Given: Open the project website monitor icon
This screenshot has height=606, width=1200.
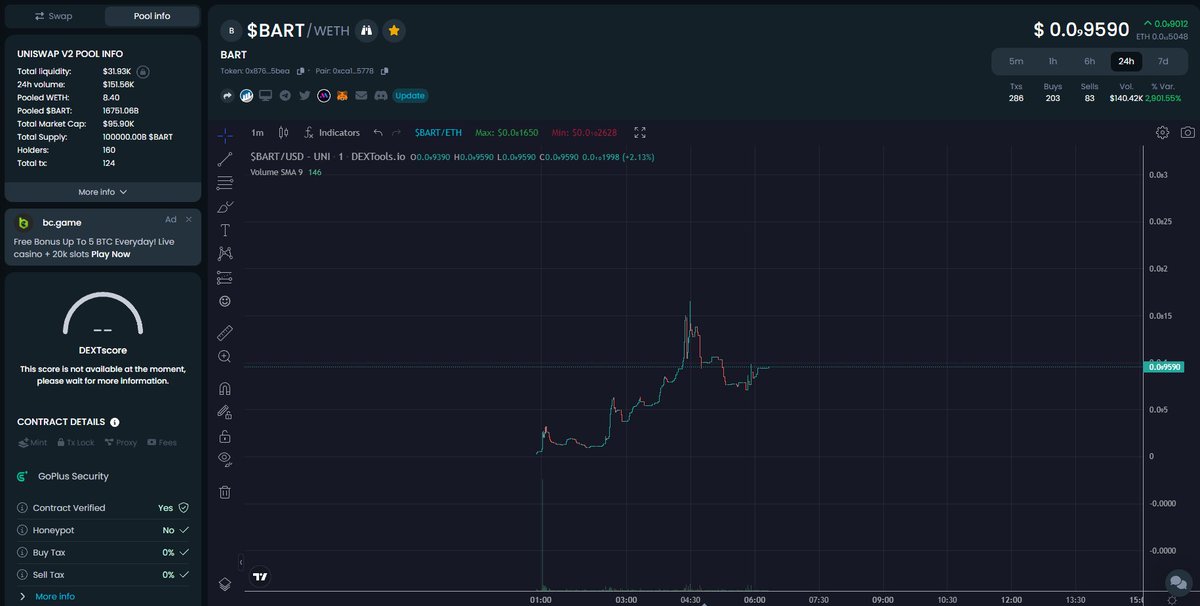Looking at the screenshot, I should (265, 96).
